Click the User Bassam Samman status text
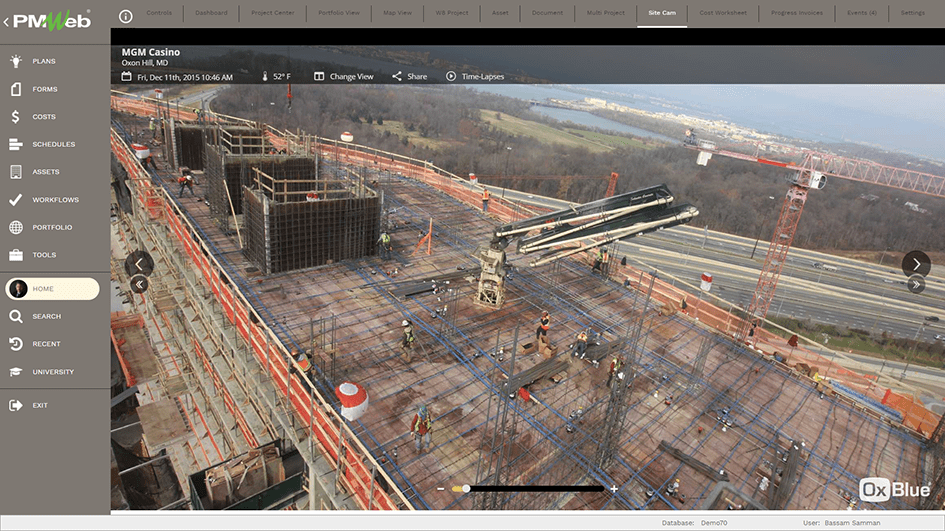The height and width of the screenshot is (531, 945). [841, 523]
